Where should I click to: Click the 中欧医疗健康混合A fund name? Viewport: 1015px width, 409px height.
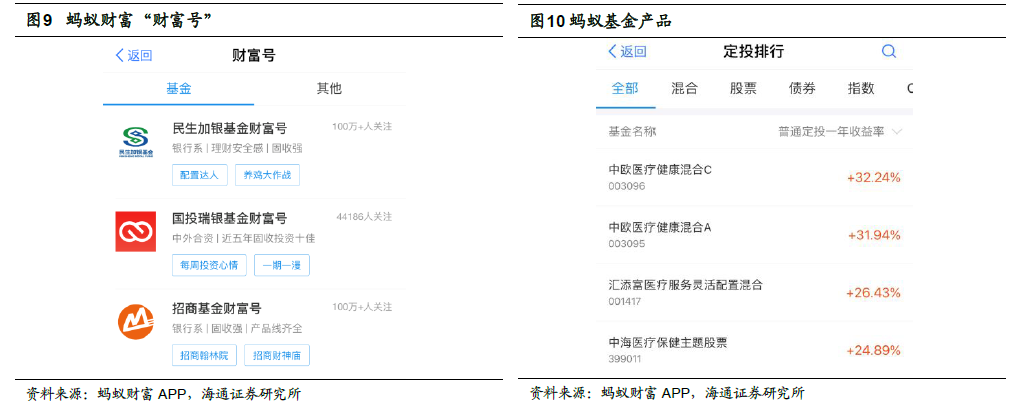pos(660,228)
